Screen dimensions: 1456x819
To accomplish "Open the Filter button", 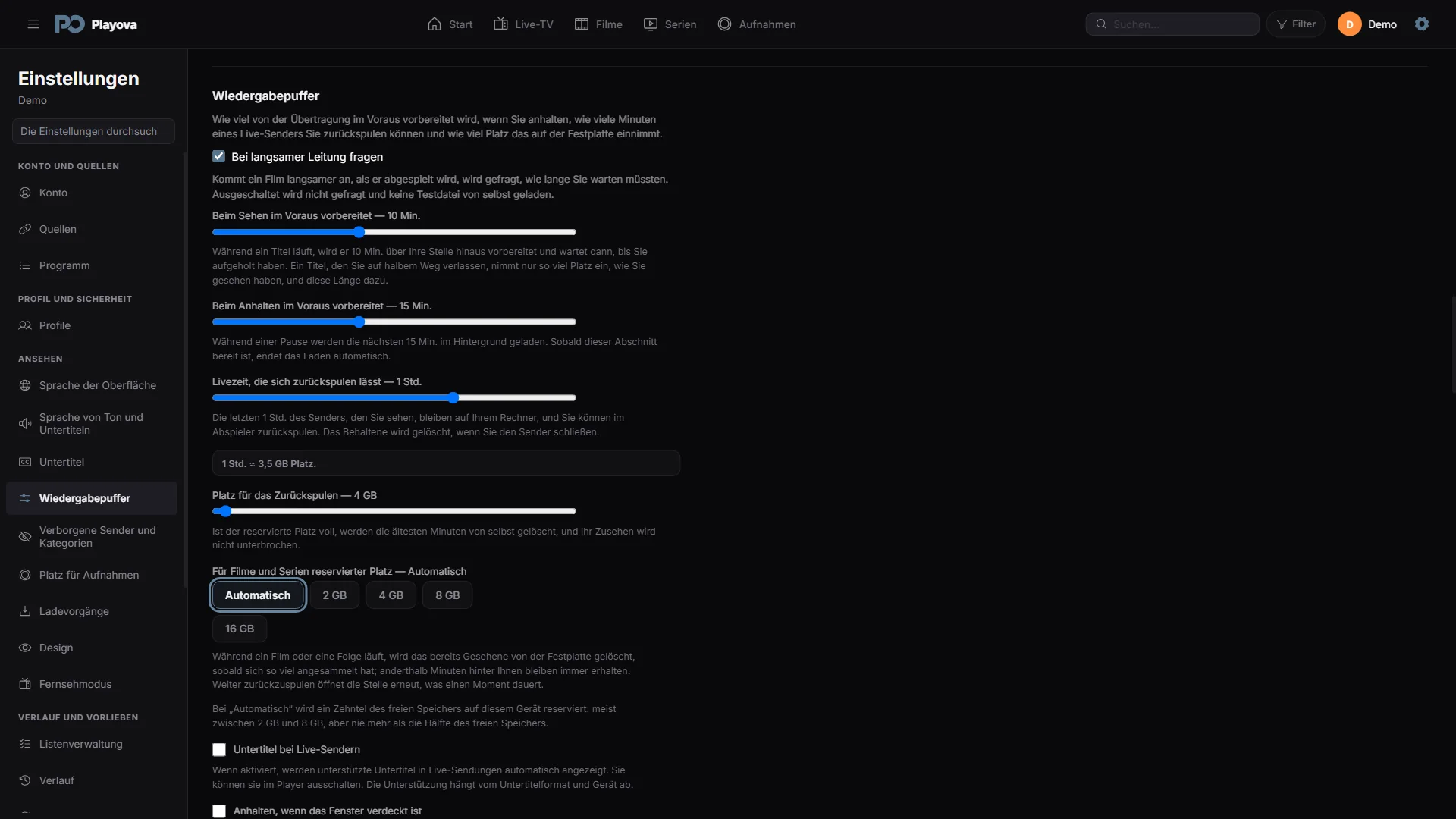I will click(1296, 24).
